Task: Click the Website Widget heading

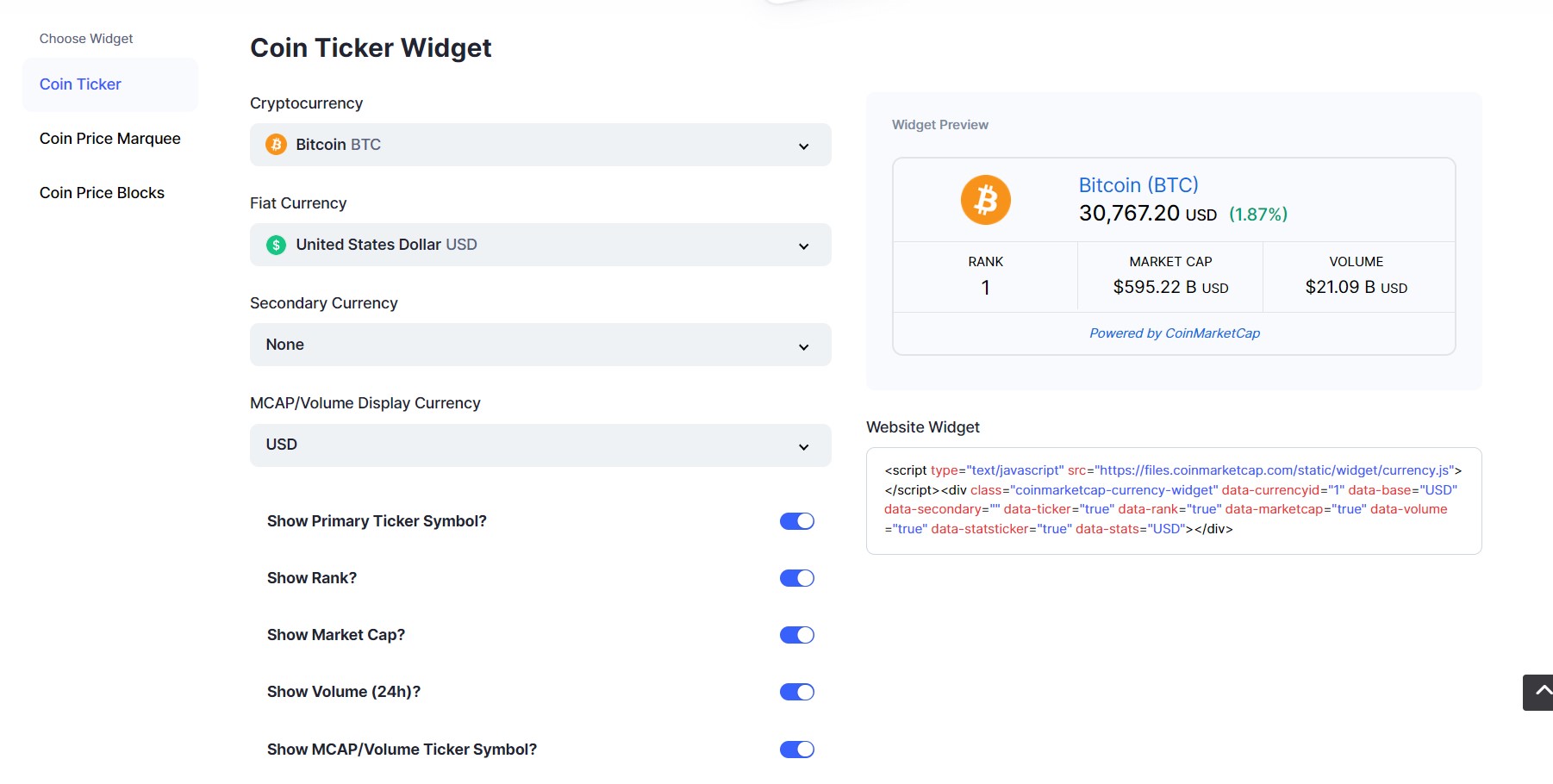Action: click(923, 427)
